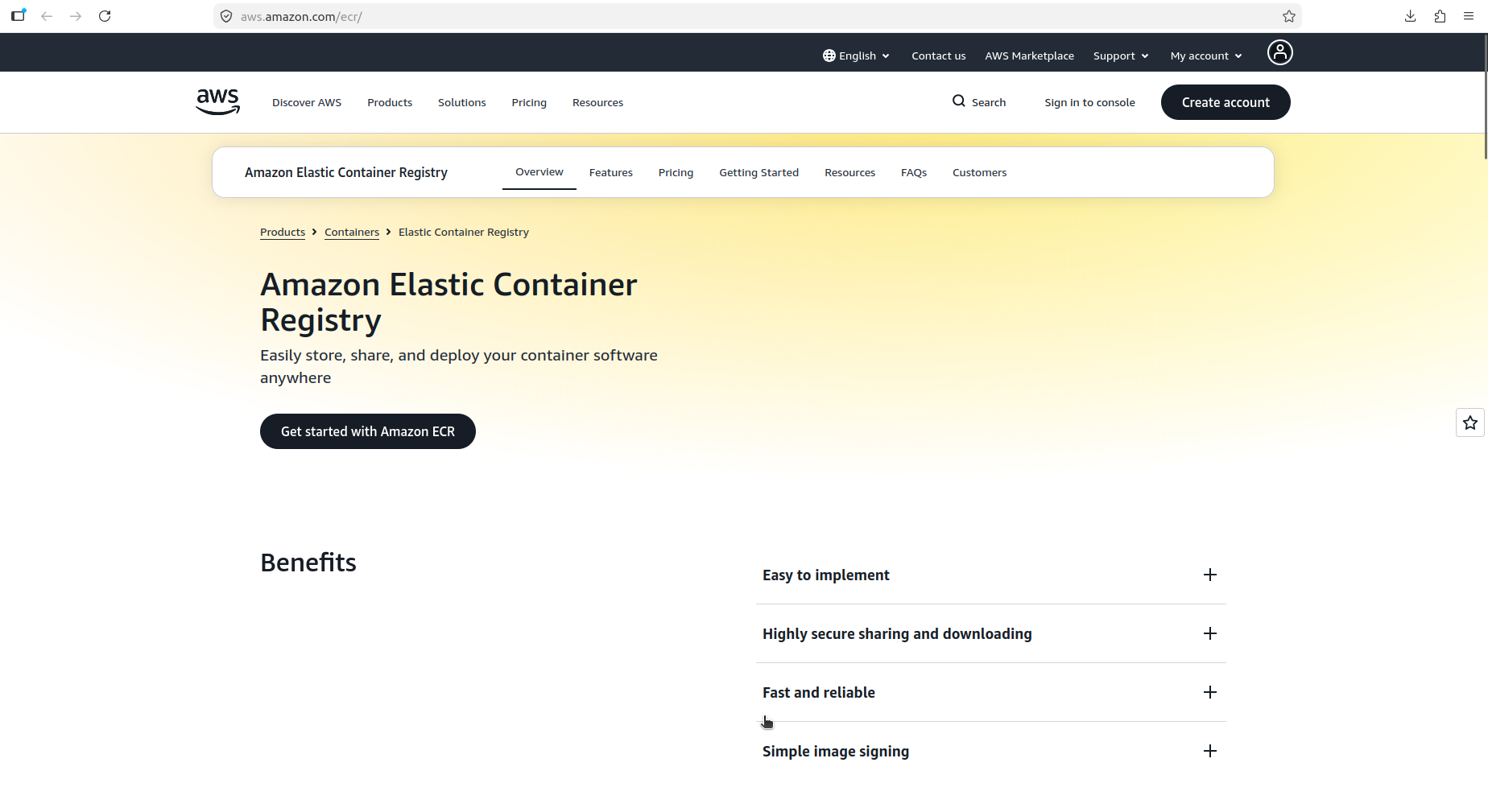Reload the page with the refresh icon
Screen dimensions: 1488x812
105,16
